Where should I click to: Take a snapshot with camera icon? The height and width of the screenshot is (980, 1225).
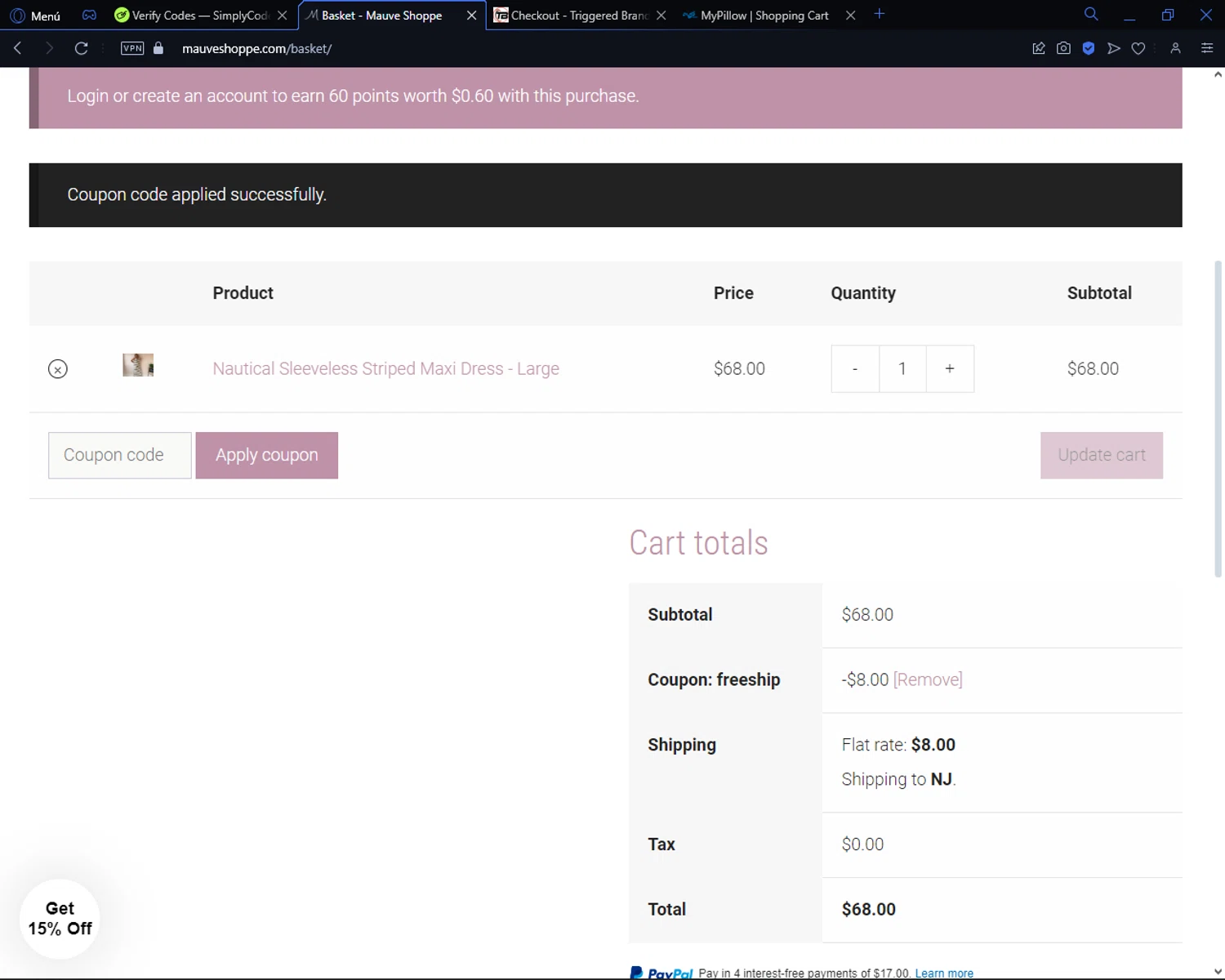tap(1063, 48)
